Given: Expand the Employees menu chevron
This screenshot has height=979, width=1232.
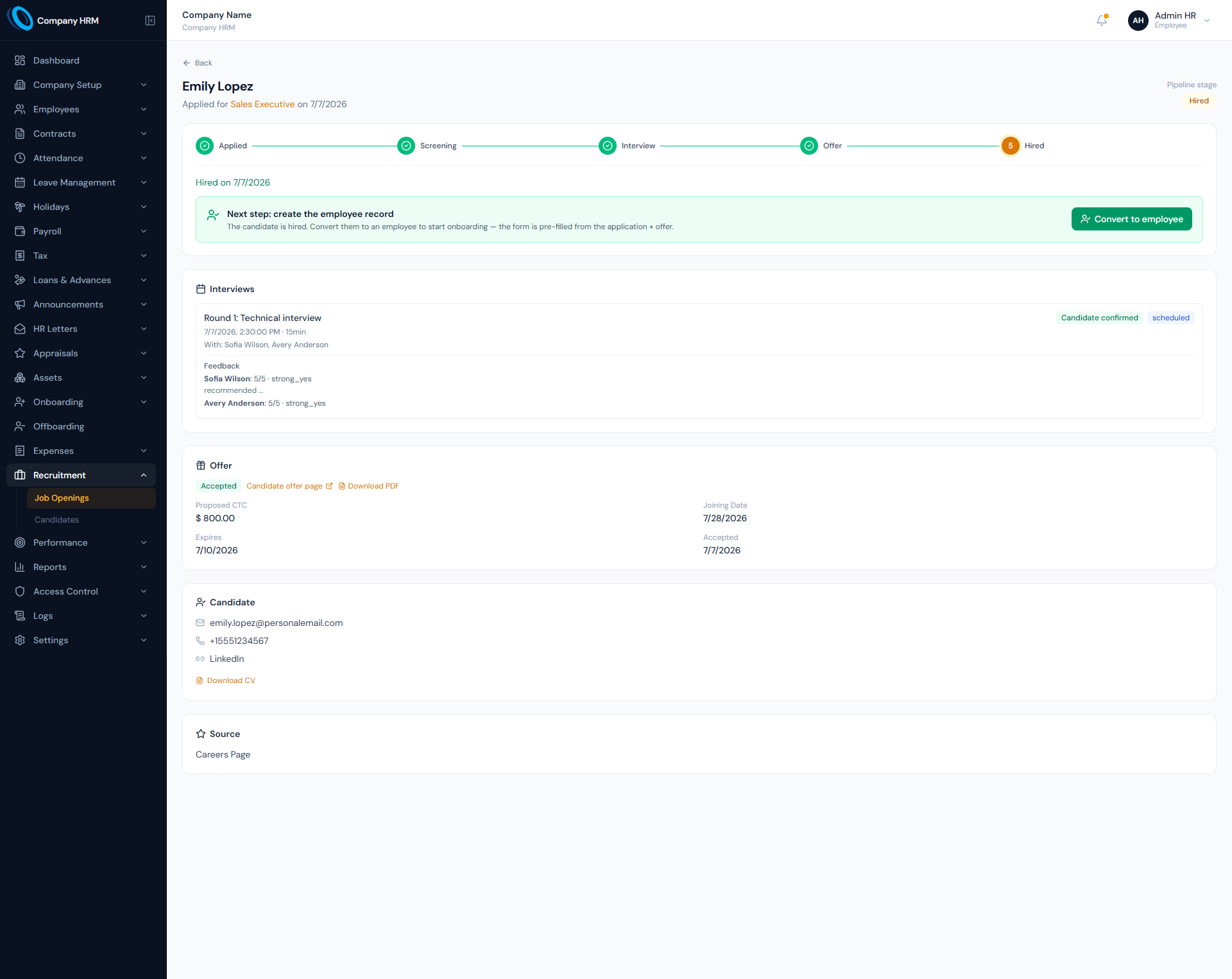Looking at the screenshot, I should (144, 109).
